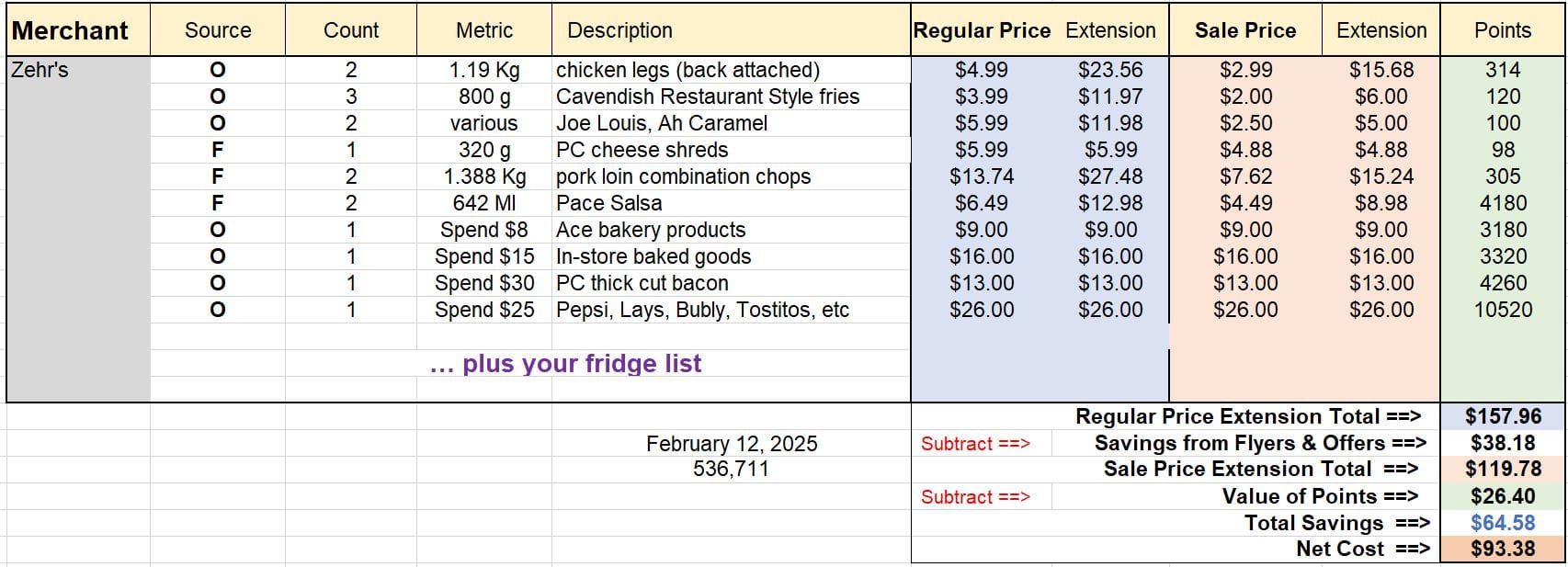This screenshot has height=567, width=1568.
Task: Click the Regular Price Extension Total $157.96
Action: 1503,416
